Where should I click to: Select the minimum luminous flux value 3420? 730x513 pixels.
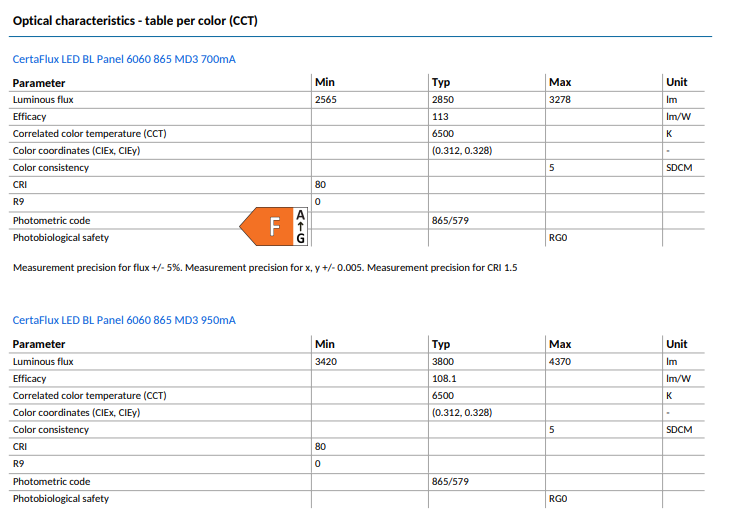click(326, 362)
